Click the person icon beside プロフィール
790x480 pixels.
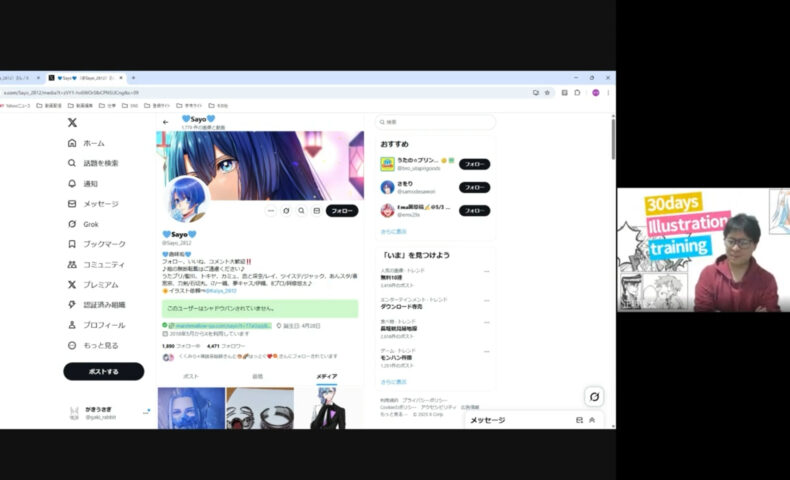72,325
